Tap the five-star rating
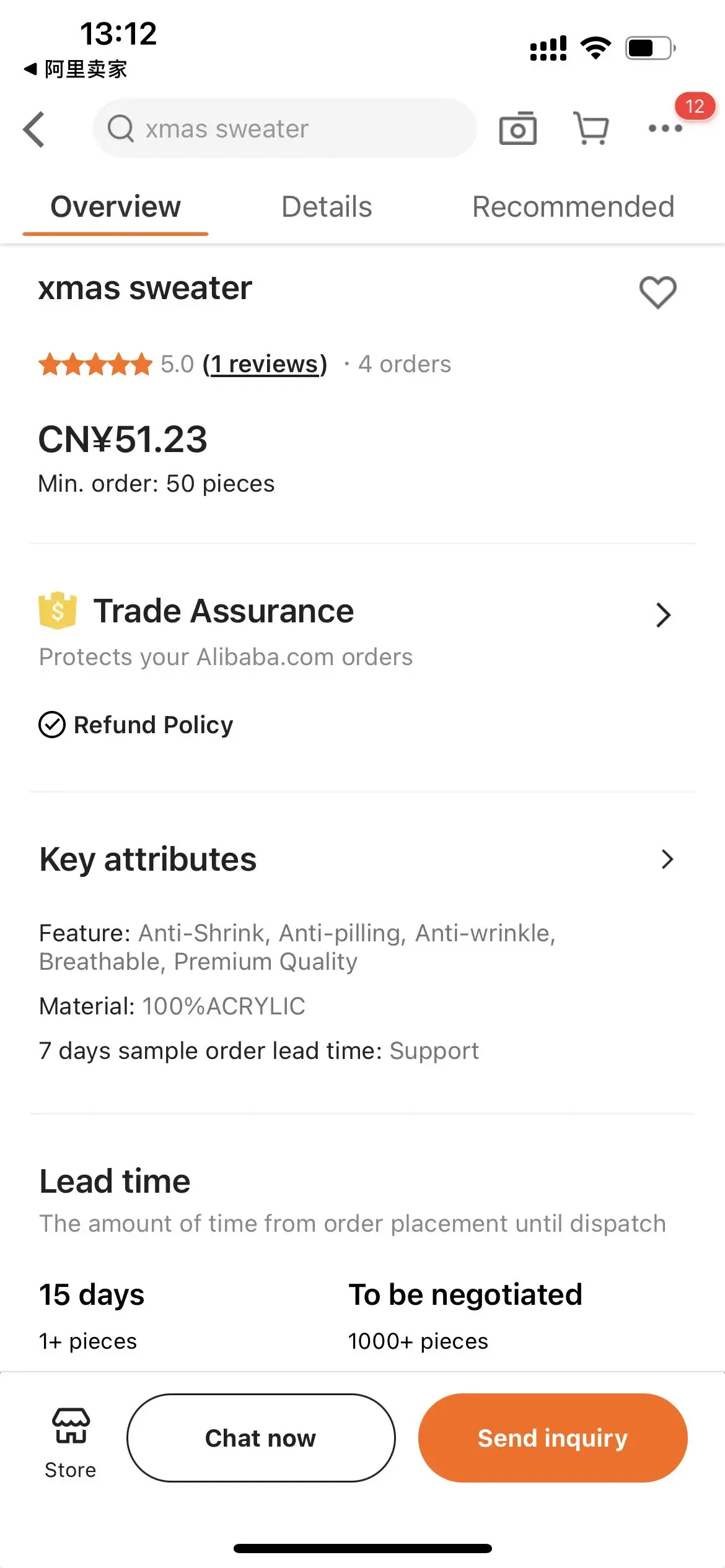Viewport: 725px width, 1568px height. point(95,364)
